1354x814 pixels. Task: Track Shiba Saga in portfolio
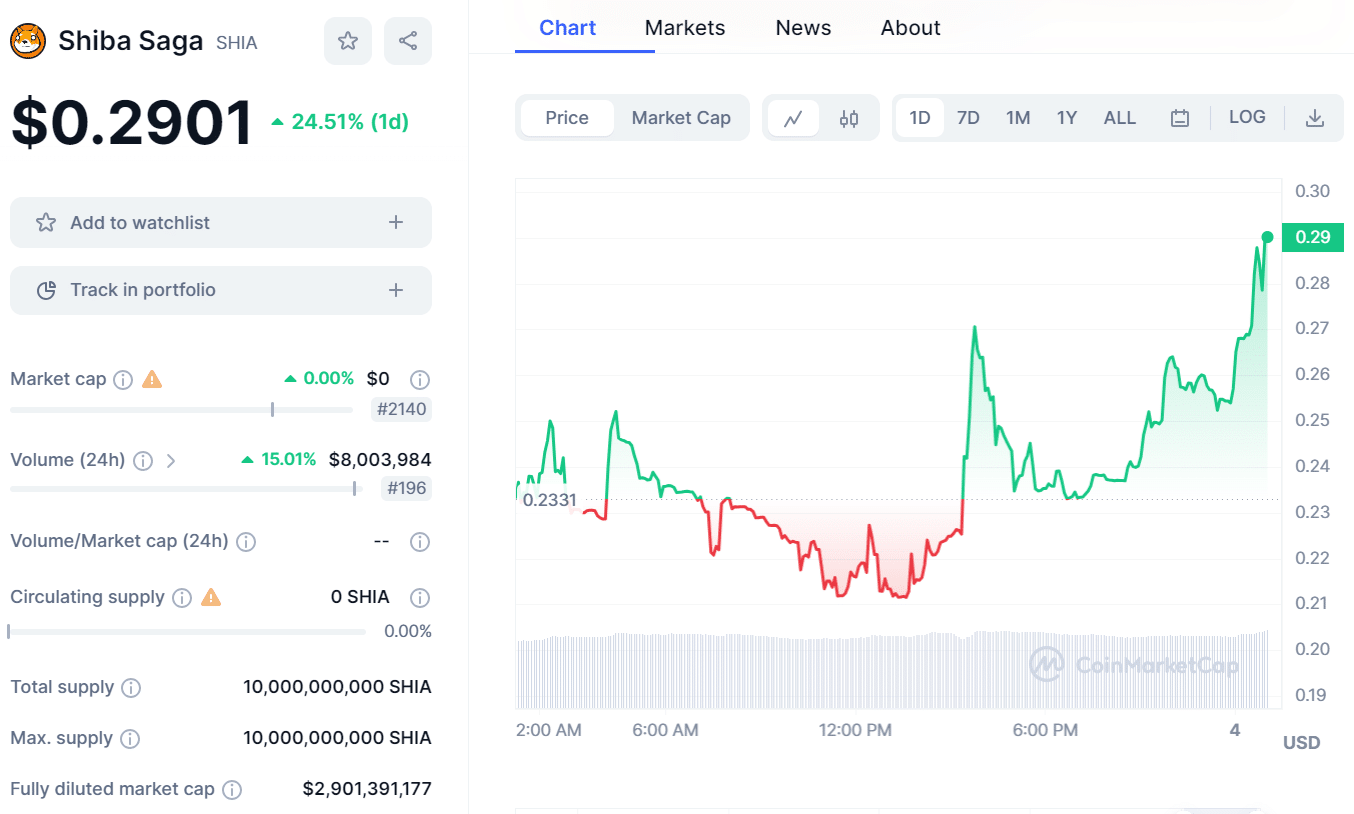click(221, 290)
